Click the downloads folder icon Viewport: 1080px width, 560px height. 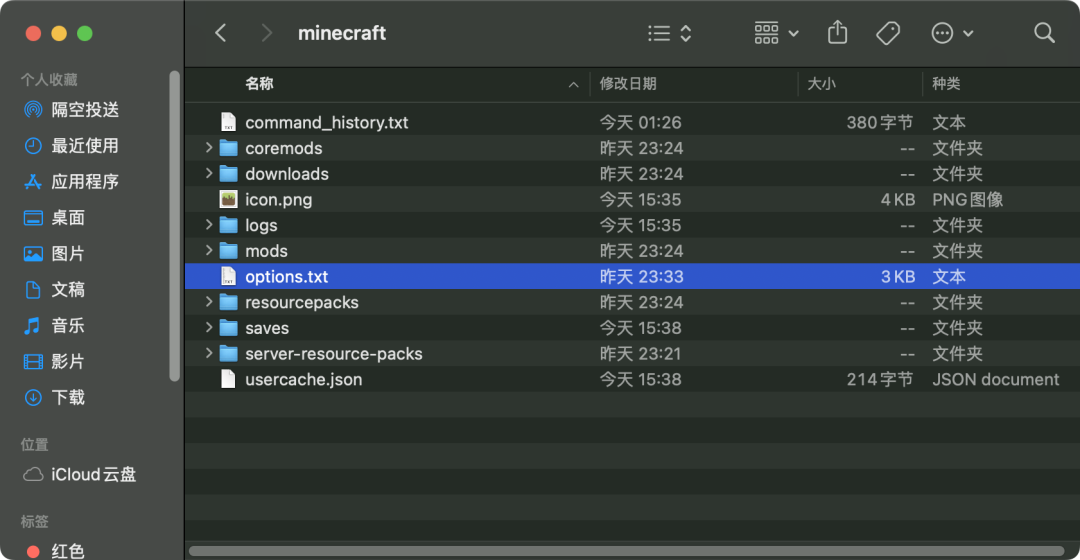pyautogui.click(x=229, y=174)
